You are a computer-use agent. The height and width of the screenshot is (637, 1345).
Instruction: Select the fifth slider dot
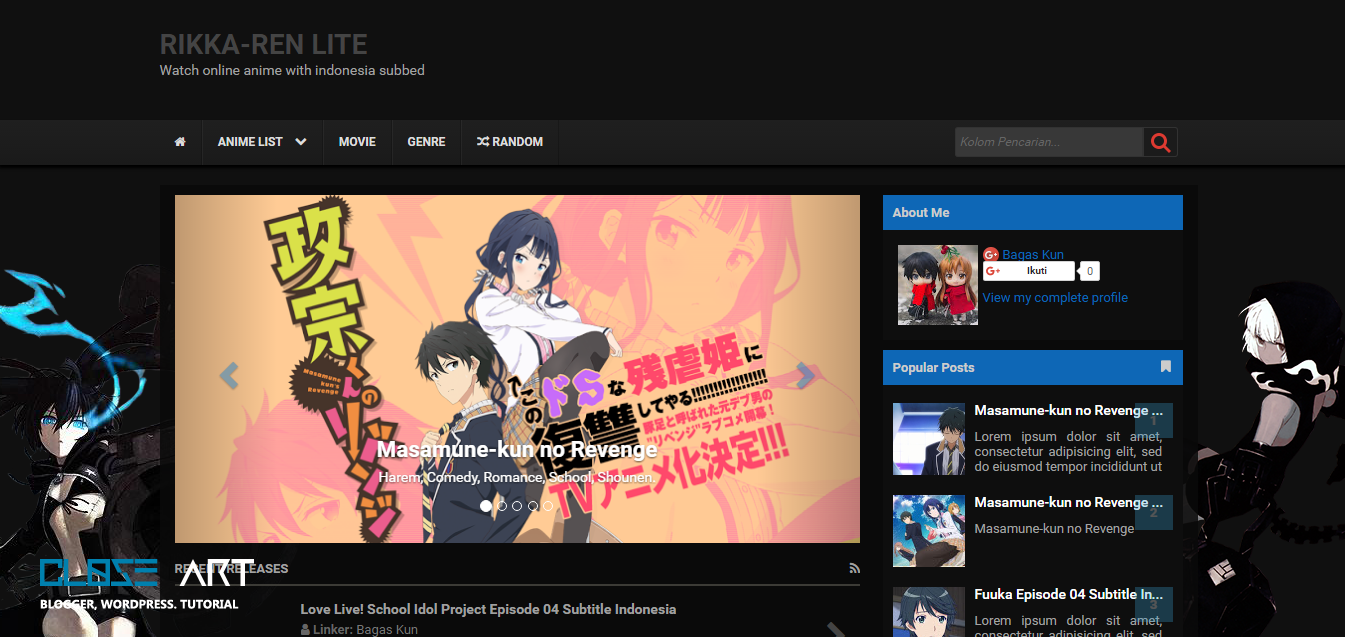click(x=548, y=506)
